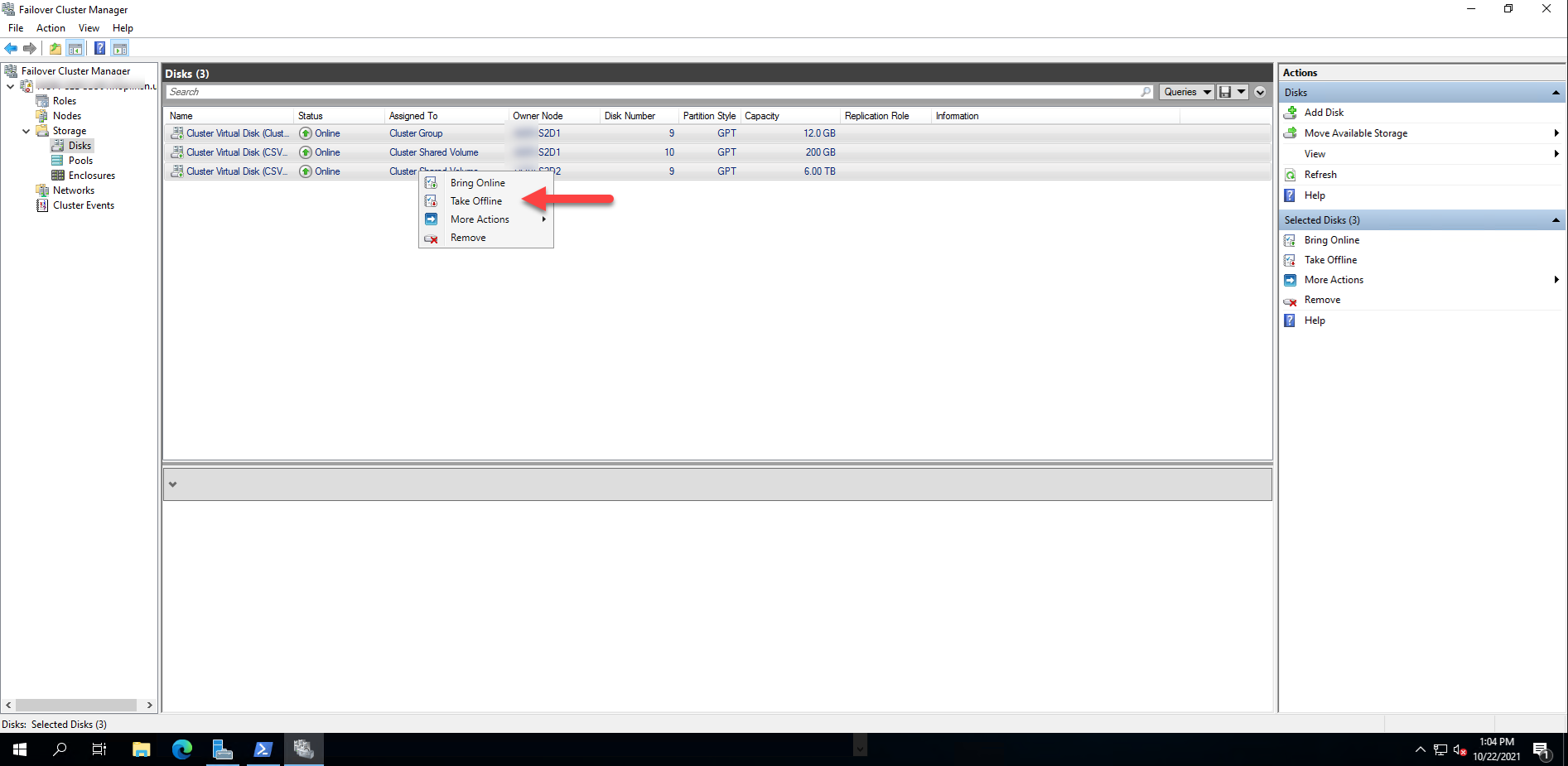This screenshot has width=1568, height=766.
Task: Open the File menu
Action: tap(16, 28)
